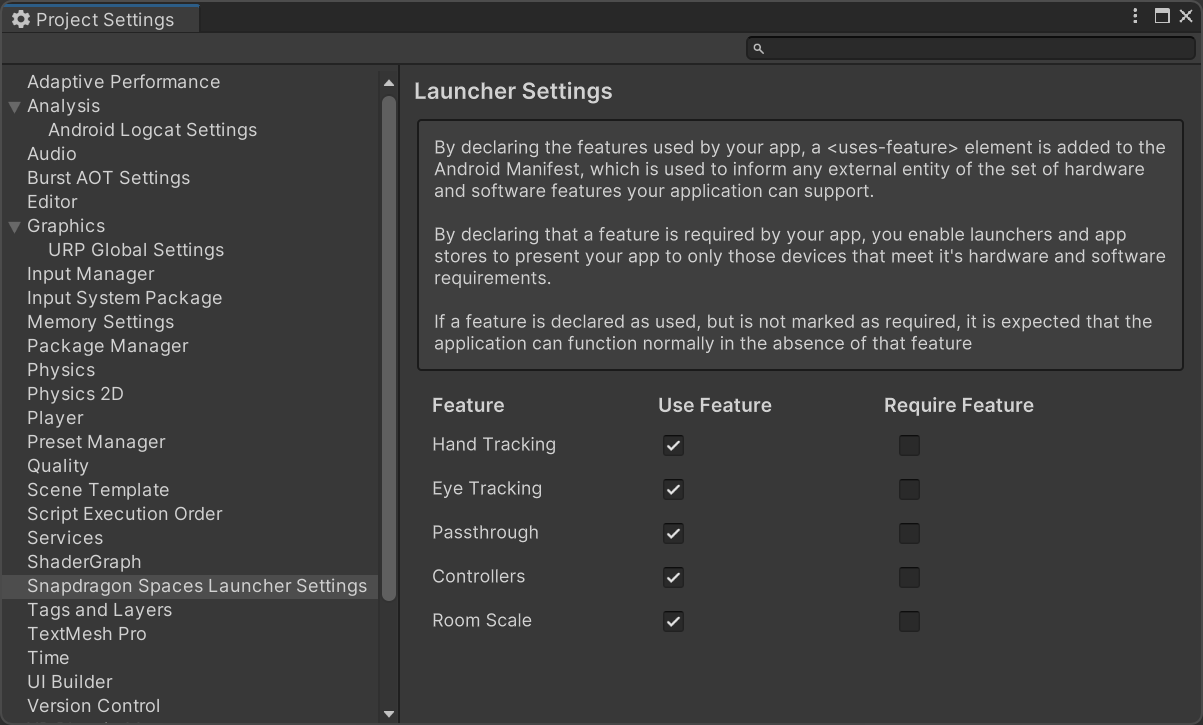Disable Use Feature for Hand Tracking
Screen dimensions: 1203x725
673,445
